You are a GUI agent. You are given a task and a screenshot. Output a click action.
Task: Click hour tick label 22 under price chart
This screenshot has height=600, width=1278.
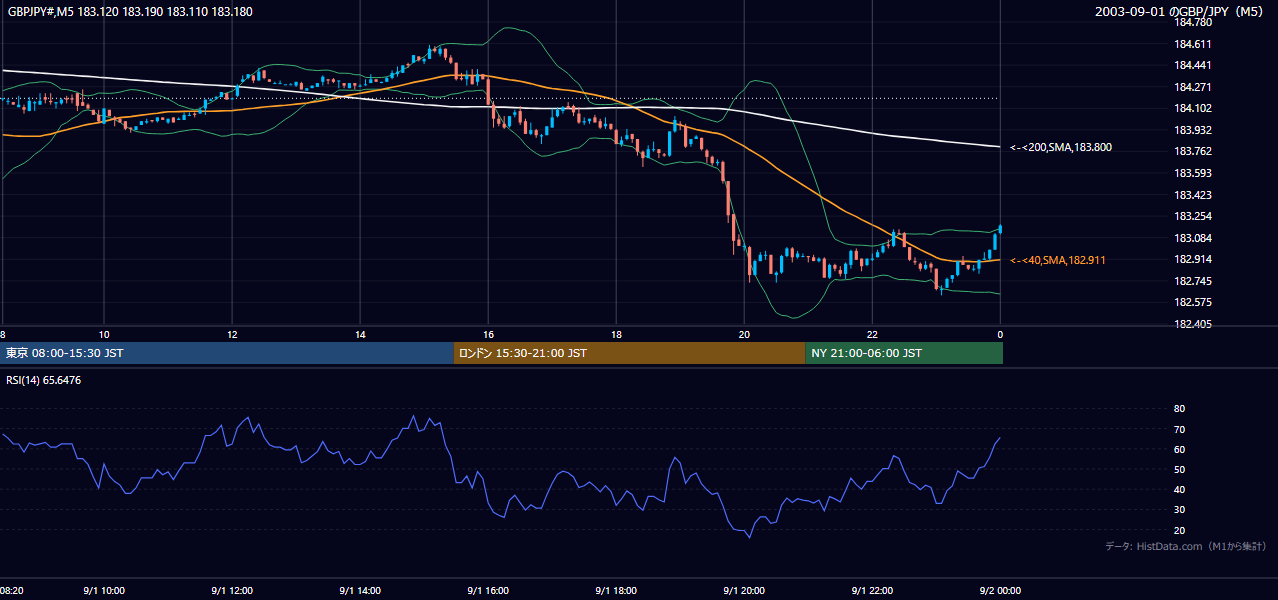click(x=872, y=334)
